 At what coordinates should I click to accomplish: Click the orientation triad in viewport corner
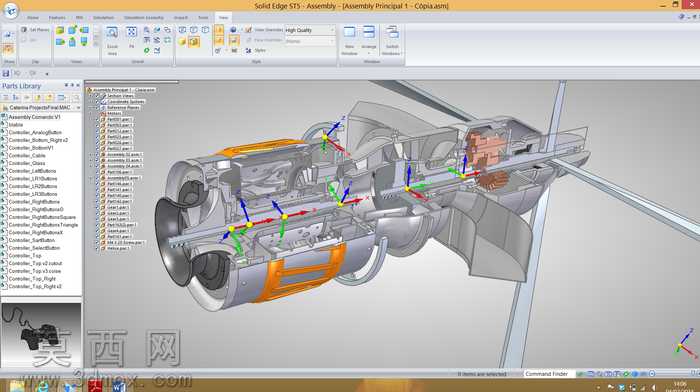coord(686,344)
